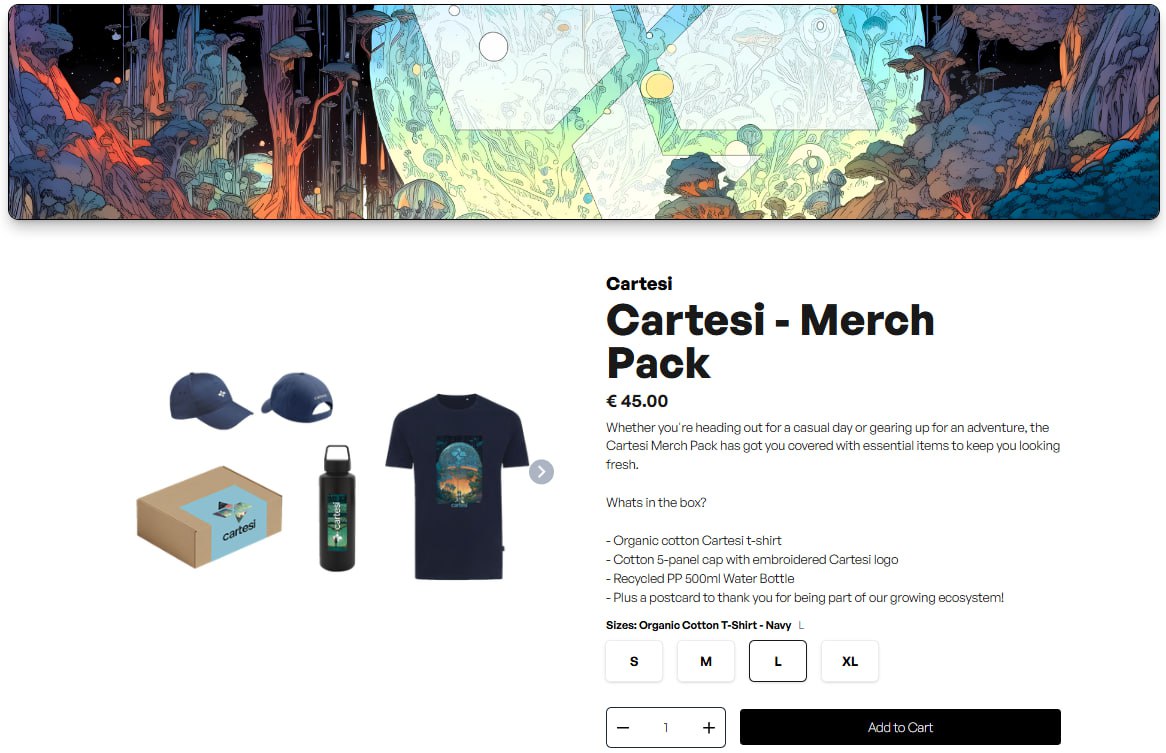1166x753 pixels.
Task: Click the navy t-shirt product image
Action: 457,486
